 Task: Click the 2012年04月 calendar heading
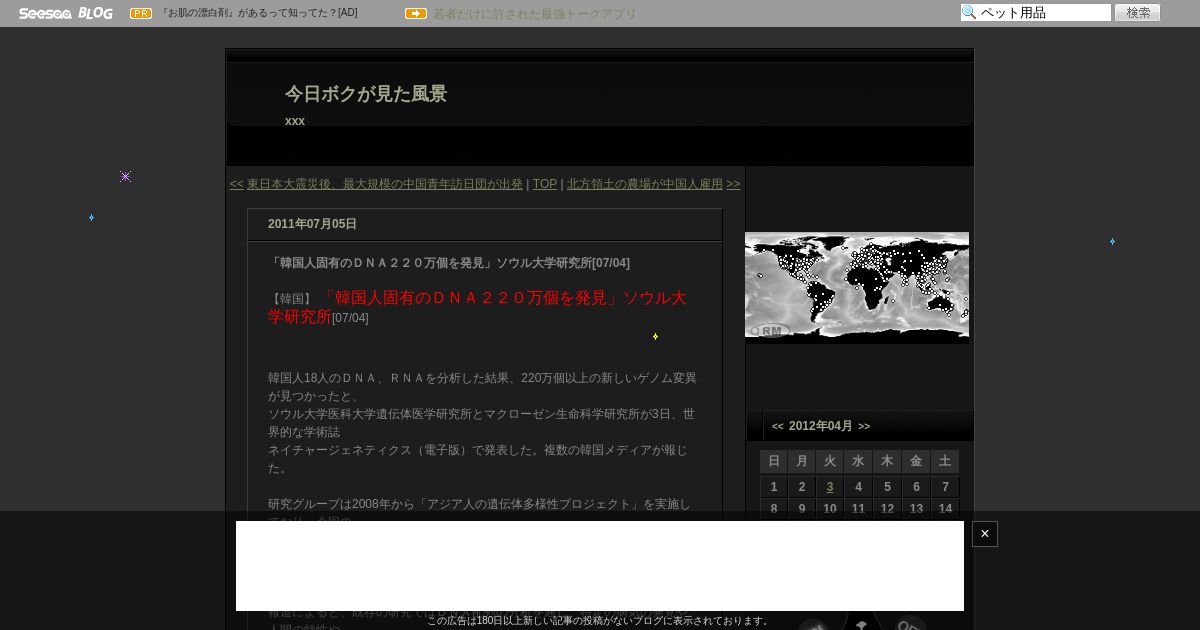[821, 426]
